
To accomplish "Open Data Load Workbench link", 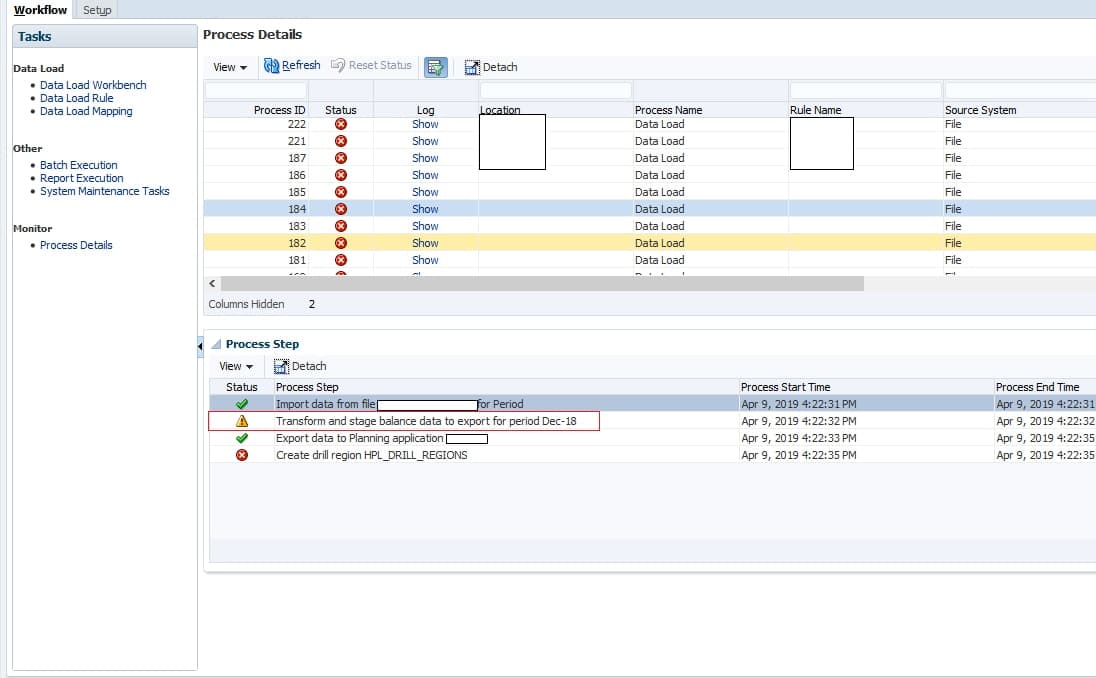I will (92, 85).
